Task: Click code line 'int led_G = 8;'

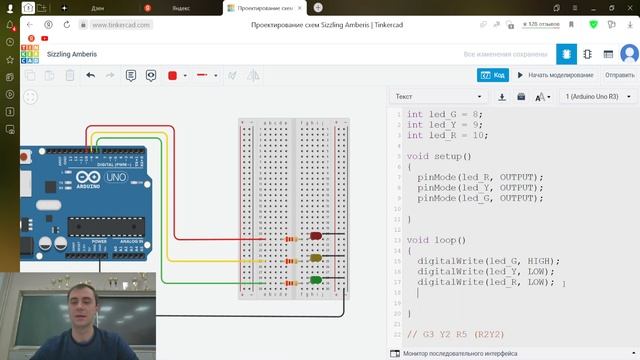Action: point(444,114)
